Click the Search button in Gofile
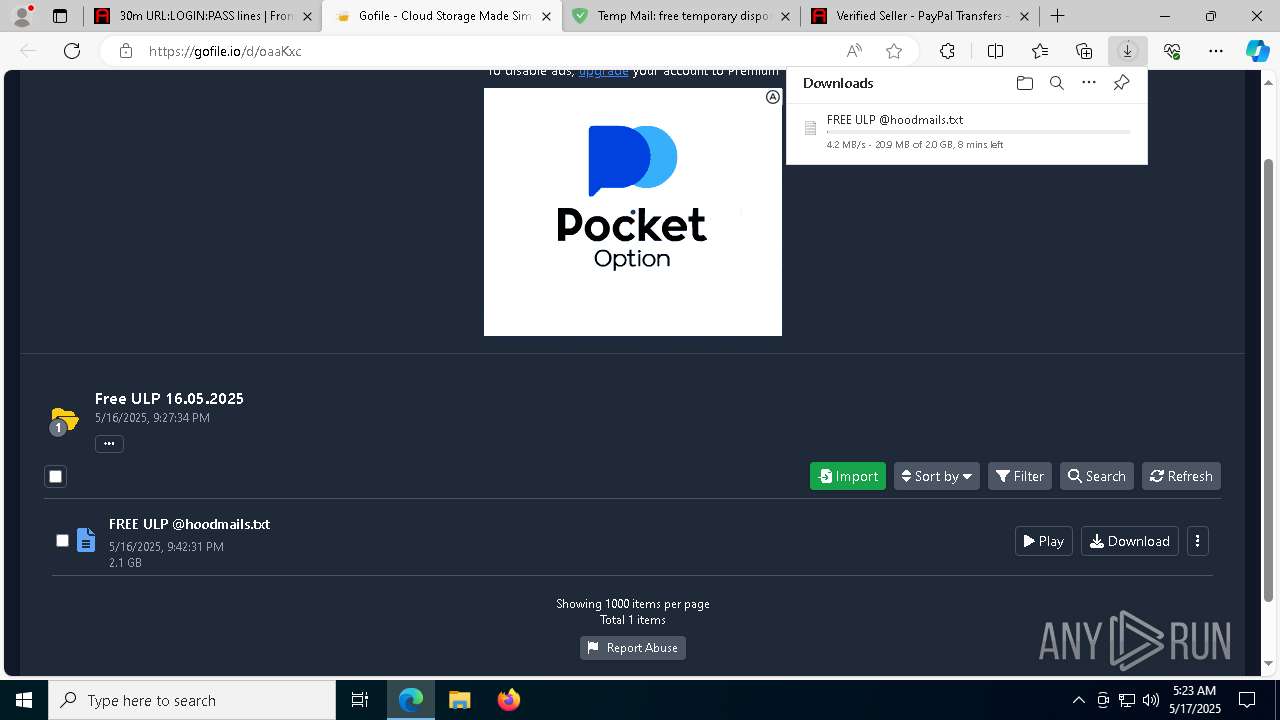 pos(1097,476)
